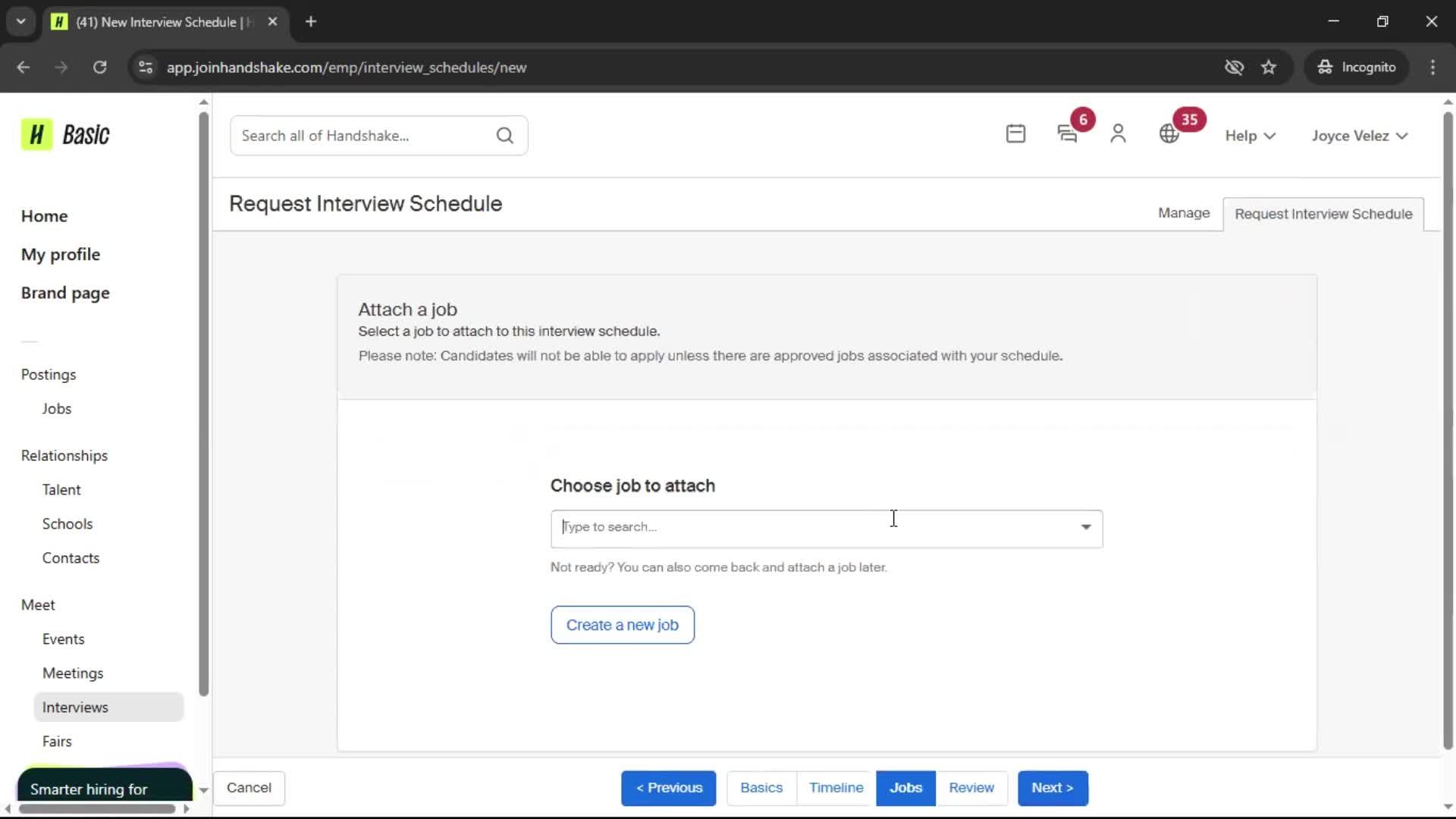Close the New Interview Schedule tab
The height and width of the screenshot is (819, 1456).
[272, 22]
